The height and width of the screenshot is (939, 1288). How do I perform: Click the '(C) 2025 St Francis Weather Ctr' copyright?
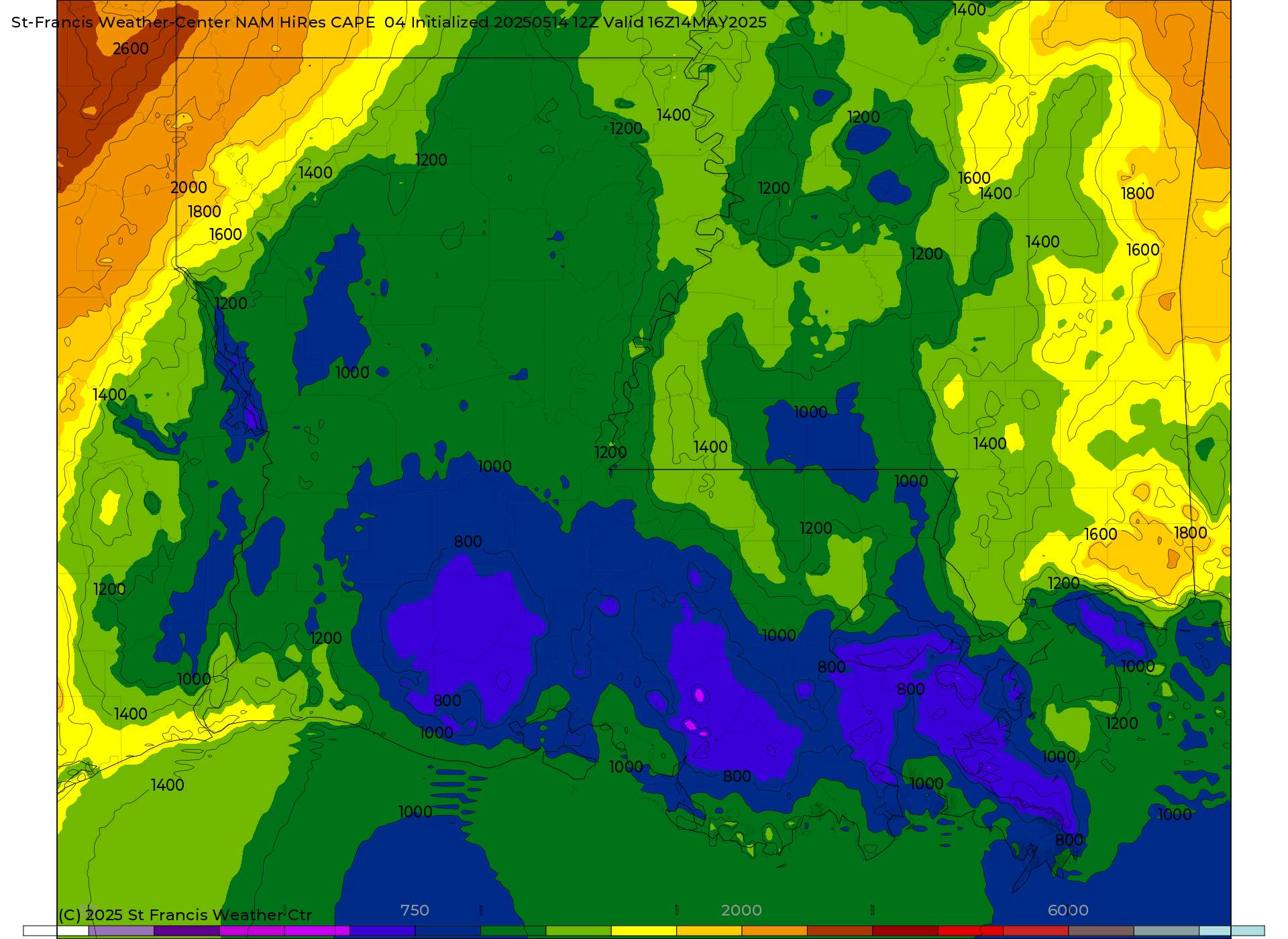pos(185,915)
